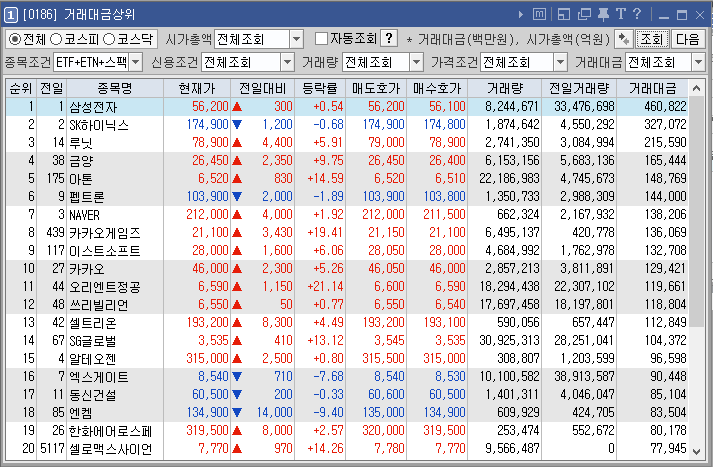Select the 동신건설 stock name
The height and width of the screenshot is (467, 713).
pyautogui.click(x=93, y=395)
